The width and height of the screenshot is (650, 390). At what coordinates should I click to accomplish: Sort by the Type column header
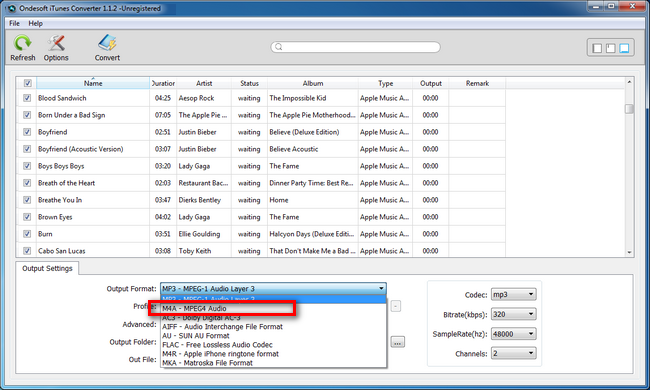(x=385, y=83)
